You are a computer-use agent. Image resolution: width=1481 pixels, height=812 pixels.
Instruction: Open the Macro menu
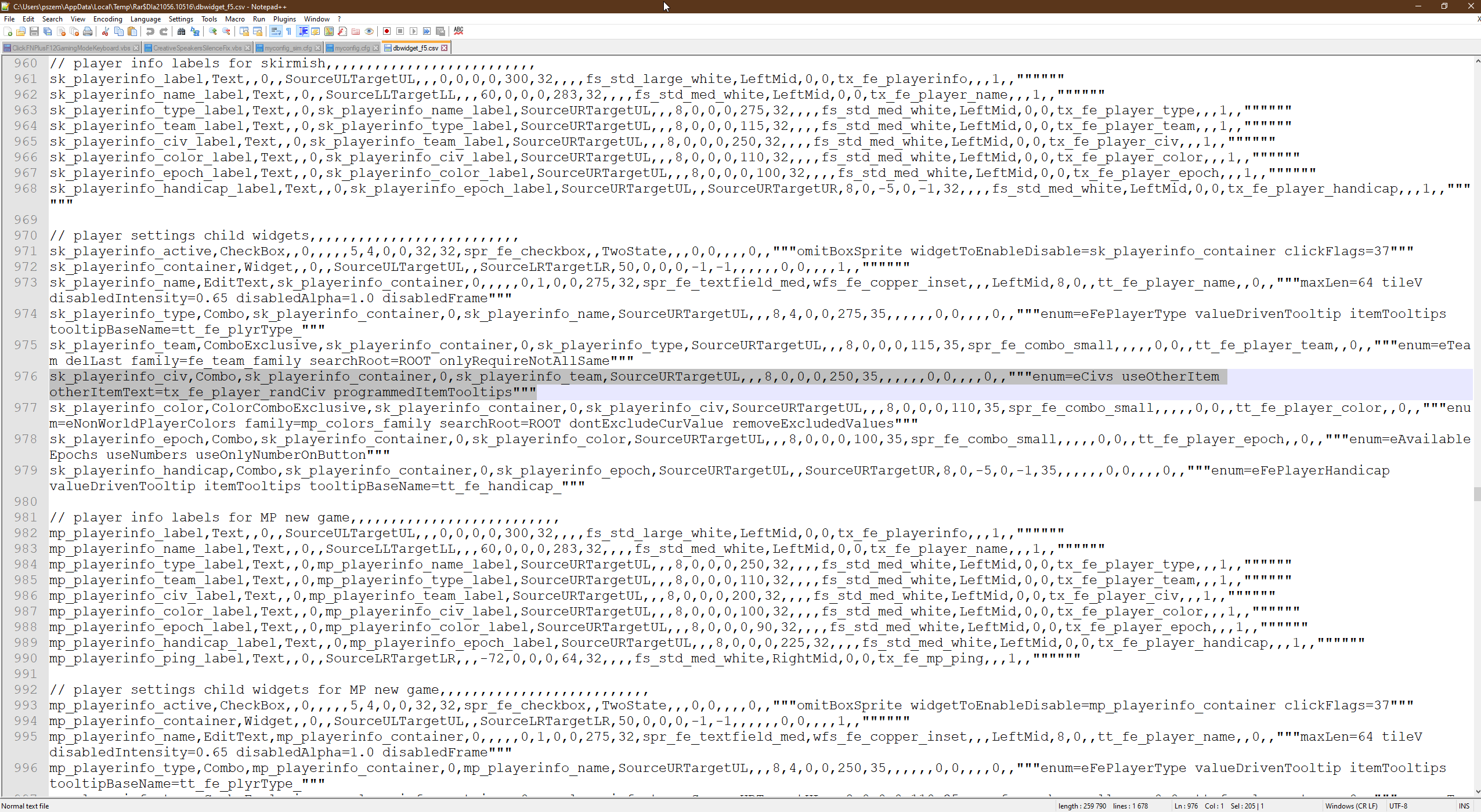click(x=235, y=19)
